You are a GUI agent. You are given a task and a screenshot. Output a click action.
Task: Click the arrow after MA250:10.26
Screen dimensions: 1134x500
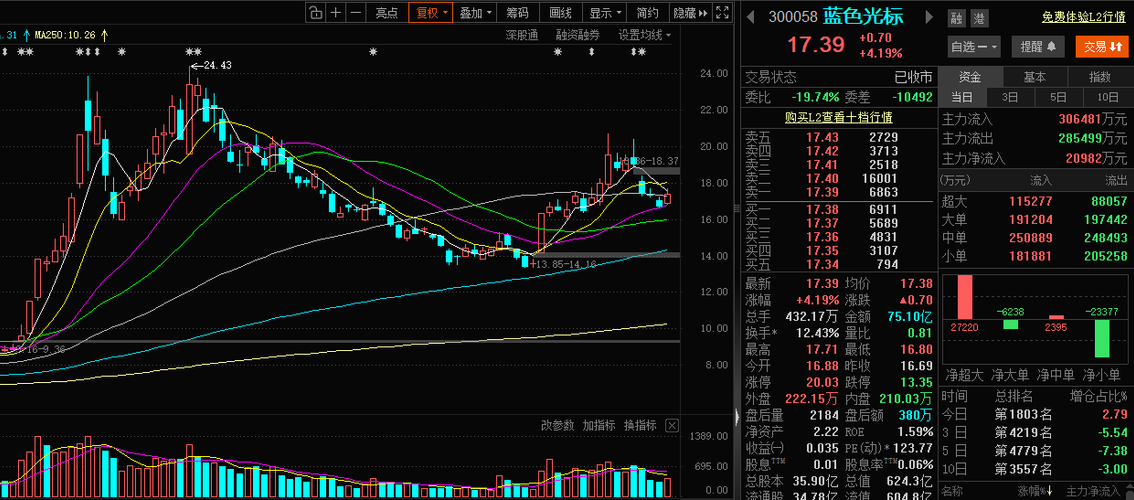[104, 33]
